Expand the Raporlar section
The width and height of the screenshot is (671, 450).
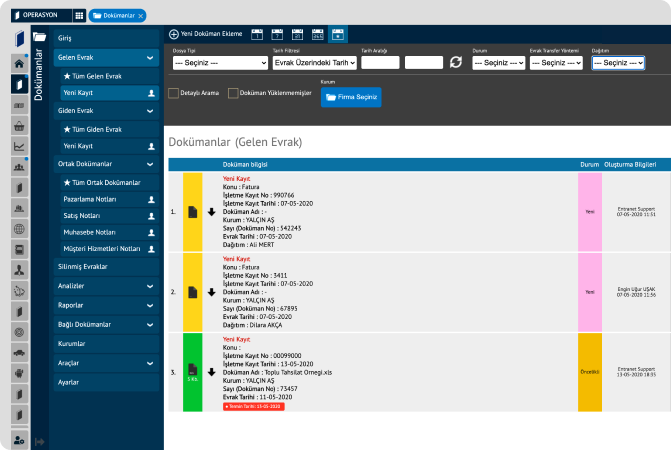[x=106, y=305]
